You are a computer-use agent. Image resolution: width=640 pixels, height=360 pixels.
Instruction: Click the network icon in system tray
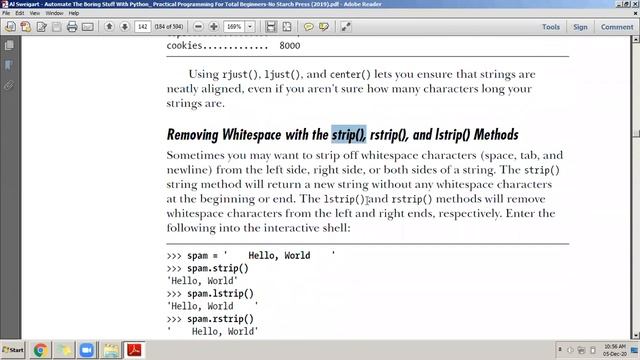(x=581, y=350)
